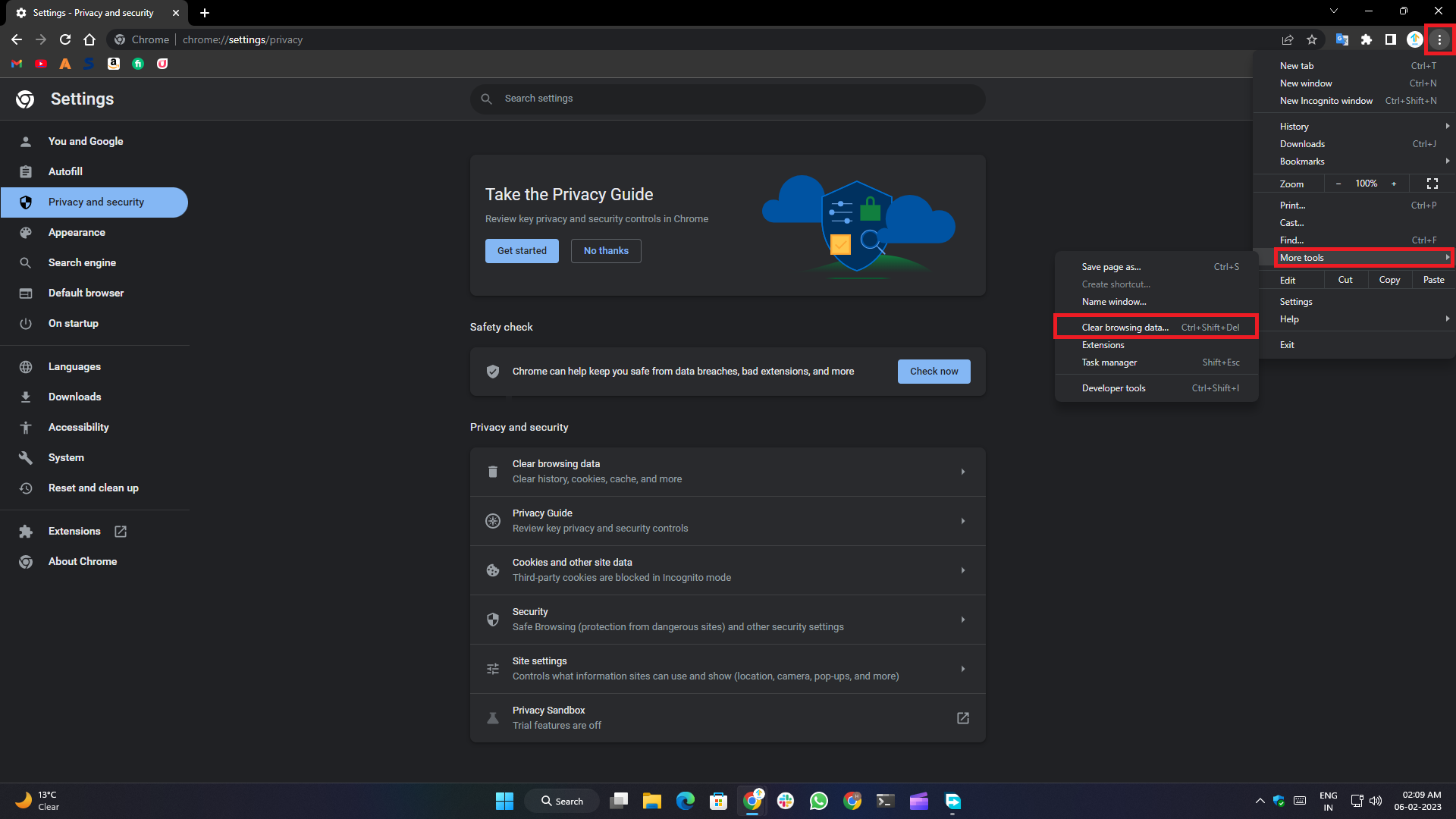Viewport: 1456px width, 819px height.
Task: Enter fullscreen using Zoom row icon
Action: click(1432, 184)
